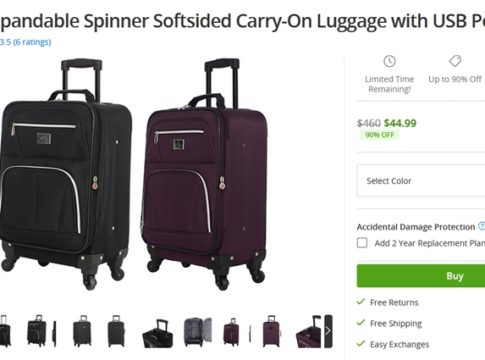Click the Easy Exchanges text

399,344
